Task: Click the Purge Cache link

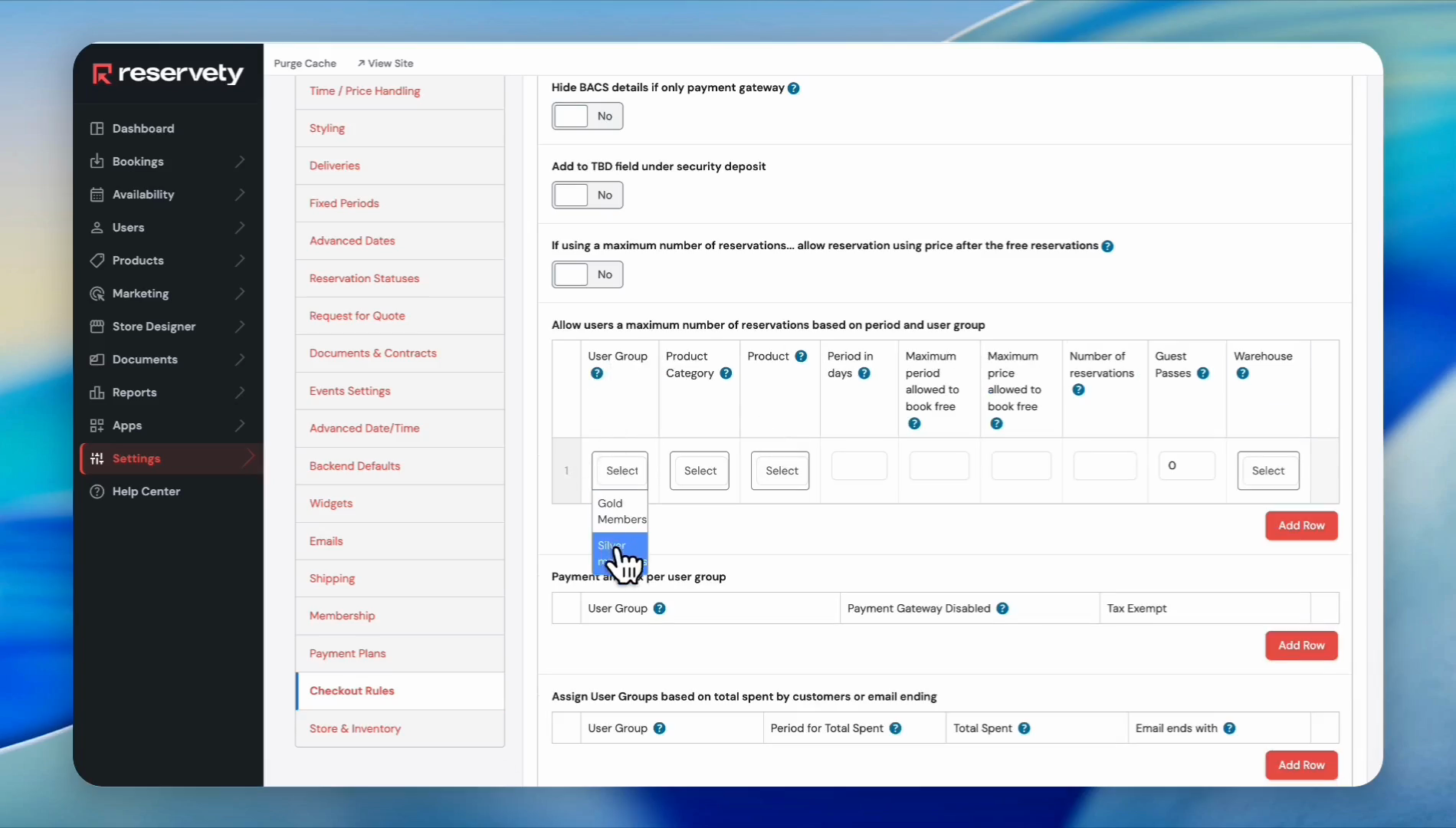Action: 305,64
